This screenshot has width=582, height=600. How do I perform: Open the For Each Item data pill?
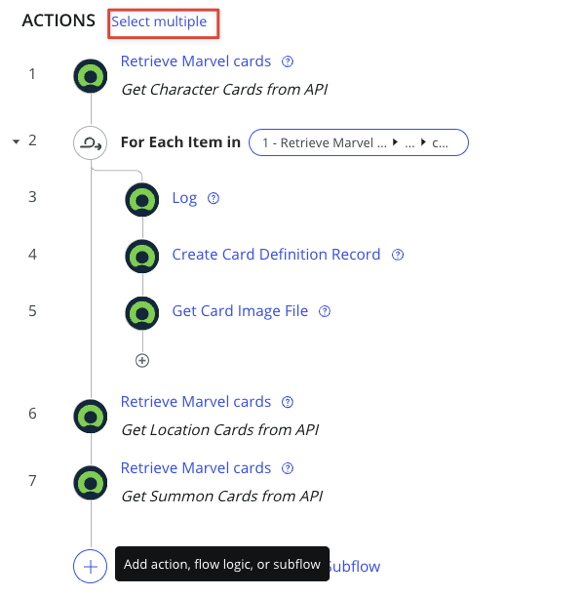(x=359, y=143)
